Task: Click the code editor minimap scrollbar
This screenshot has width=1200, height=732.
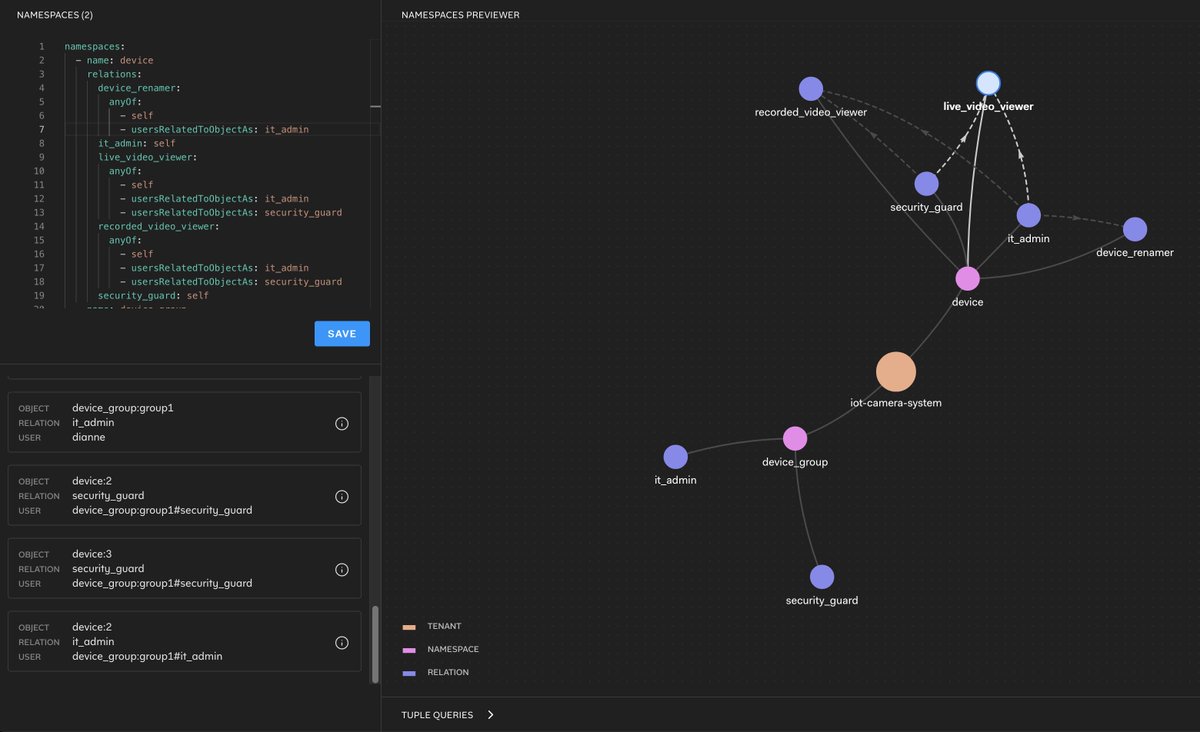Action: pyautogui.click(x=375, y=105)
